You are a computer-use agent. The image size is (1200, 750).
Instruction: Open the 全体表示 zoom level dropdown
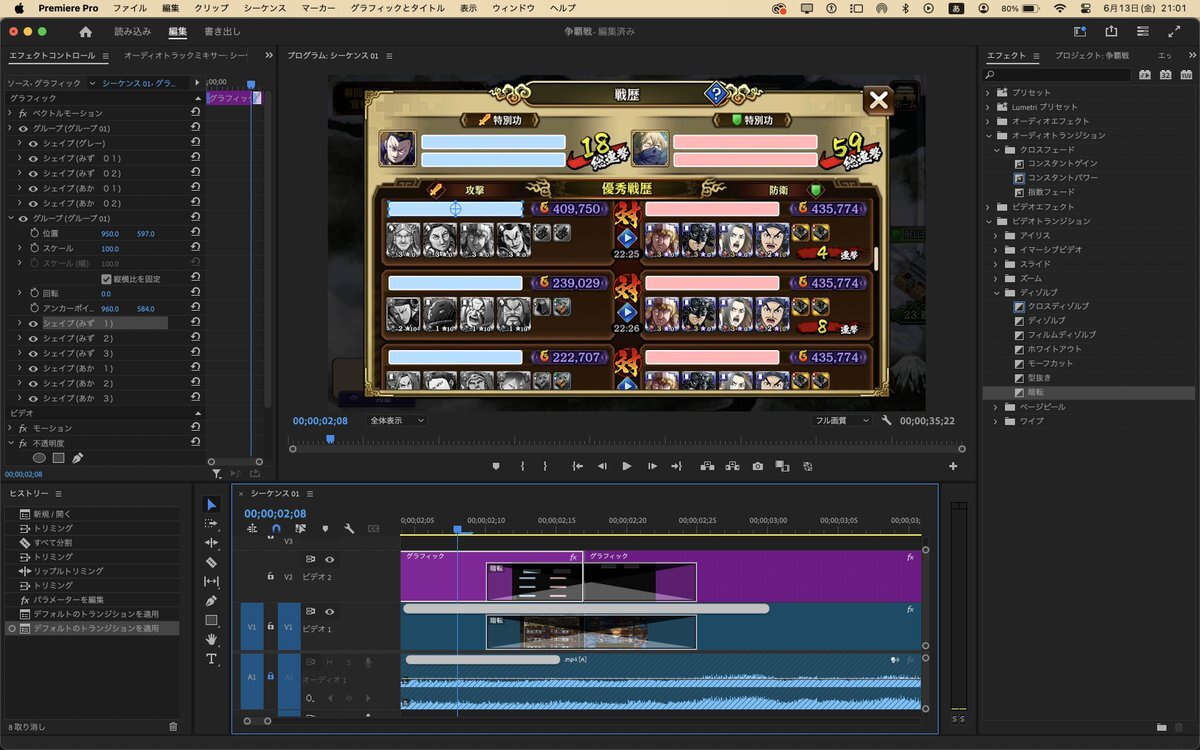(x=396, y=421)
